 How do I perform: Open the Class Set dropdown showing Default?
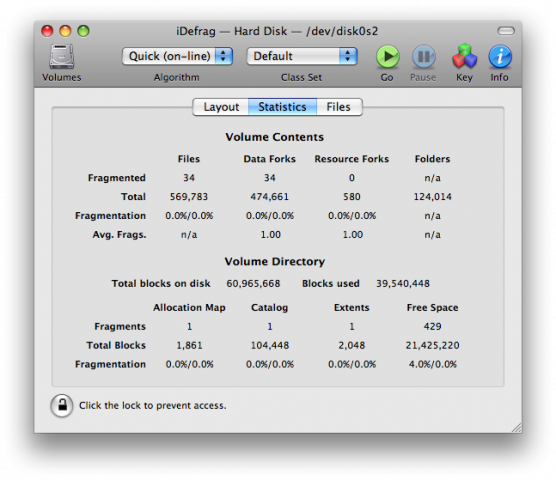point(302,56)
